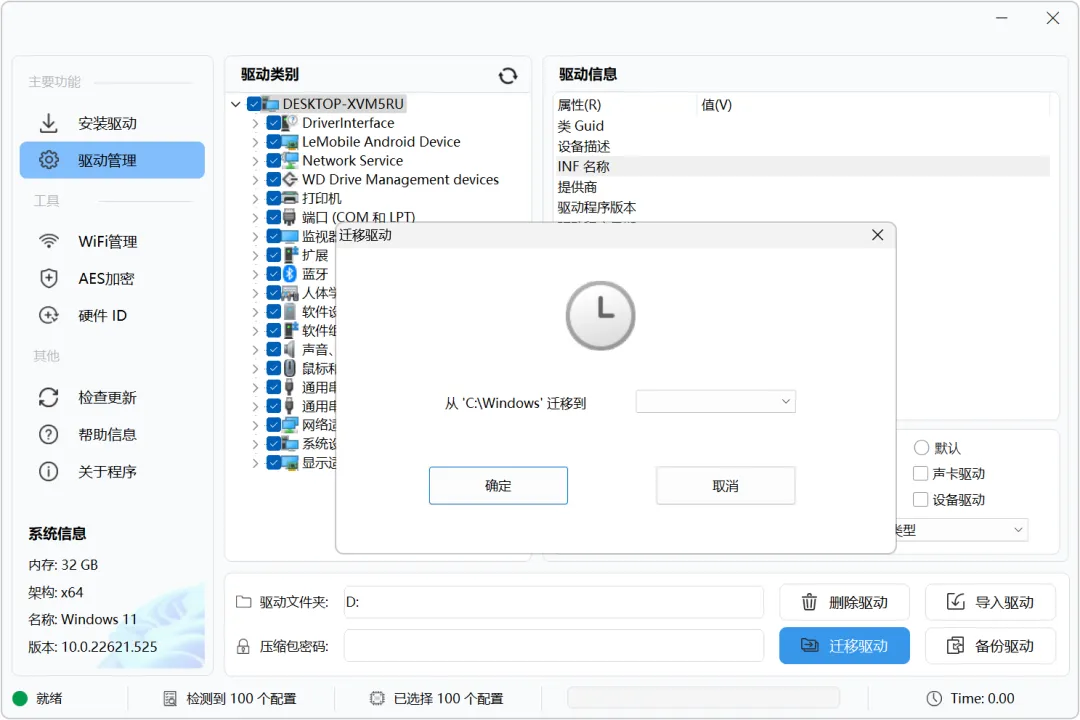Click the refresh icon beside 检查更新

click(x=48, y=398)
